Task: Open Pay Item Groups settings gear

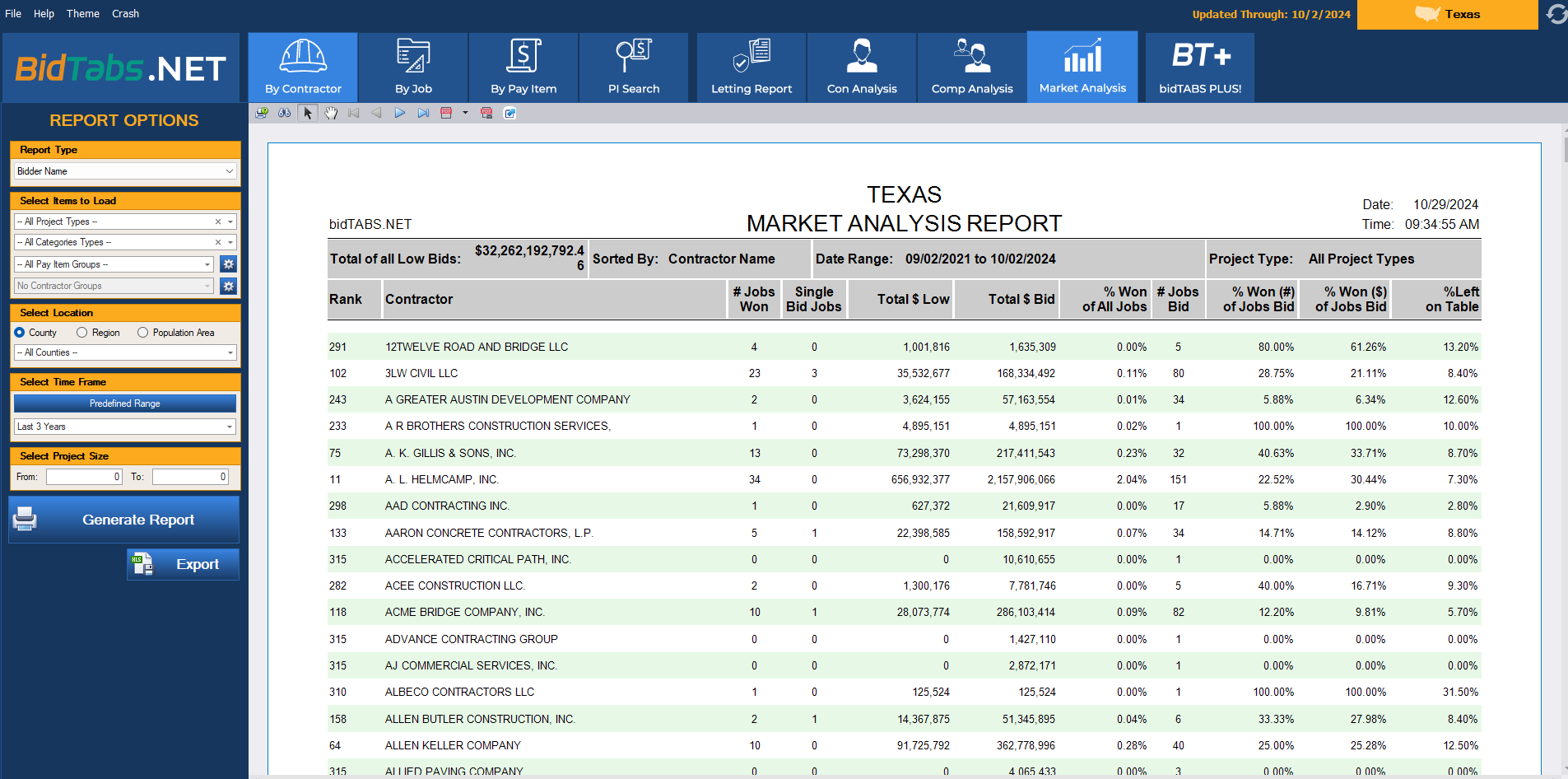Action: (229, 264)
